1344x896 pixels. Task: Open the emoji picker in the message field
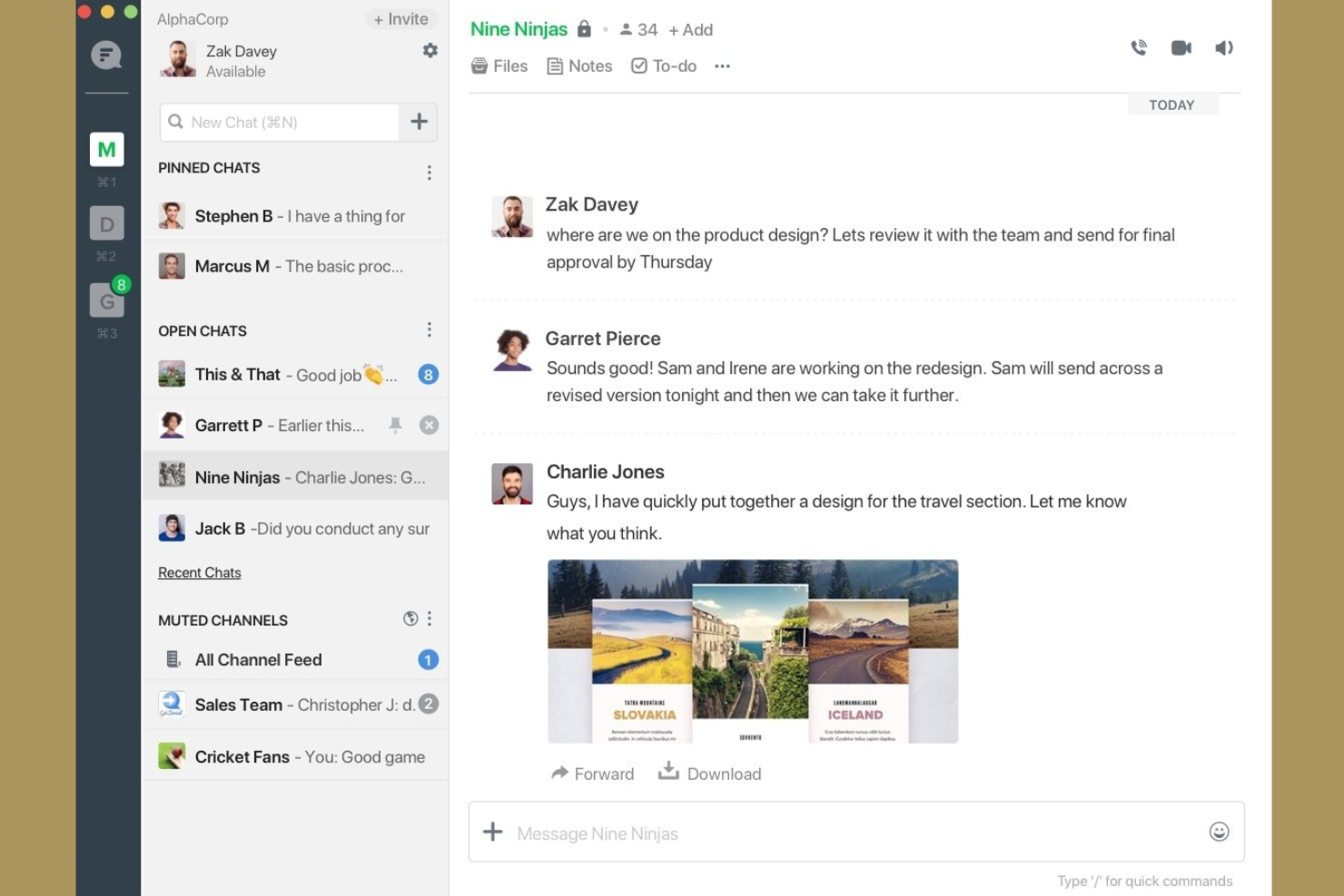[x=1217, y=831]
